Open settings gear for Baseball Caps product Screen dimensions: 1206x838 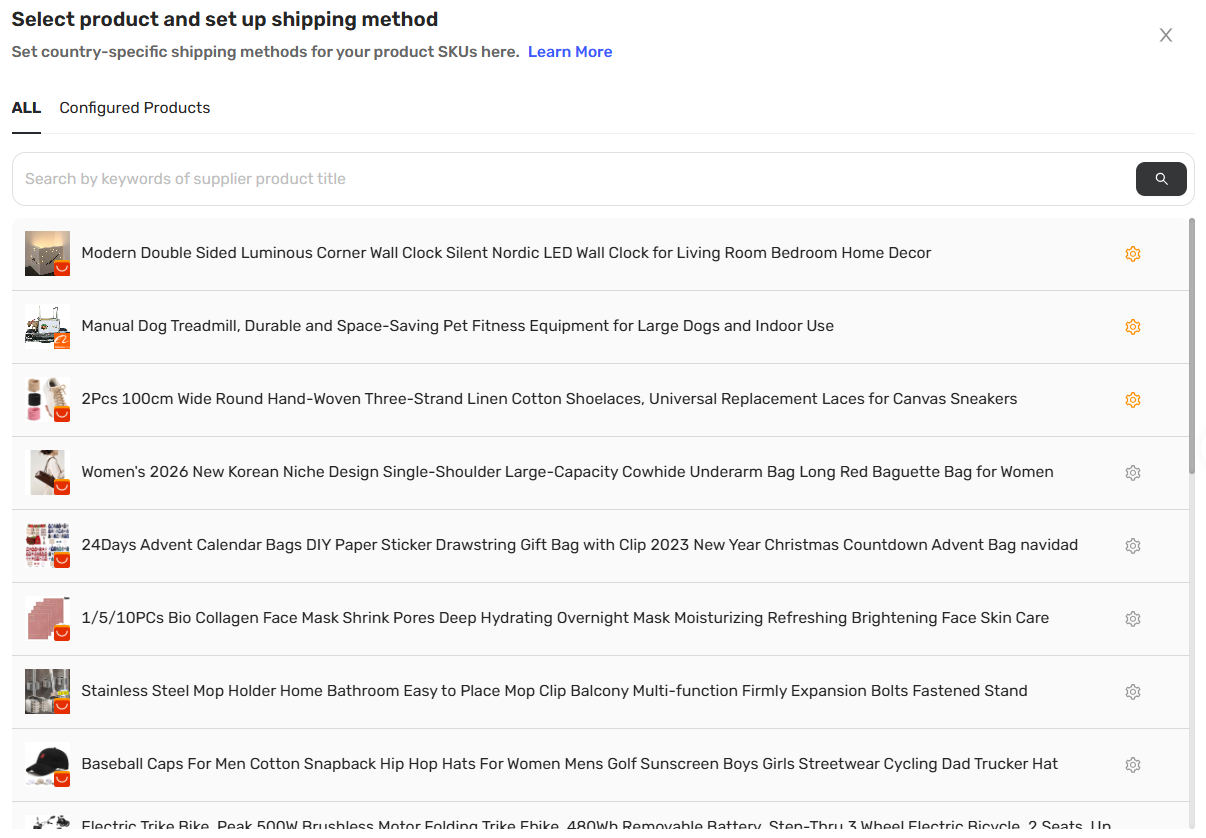1133,765
